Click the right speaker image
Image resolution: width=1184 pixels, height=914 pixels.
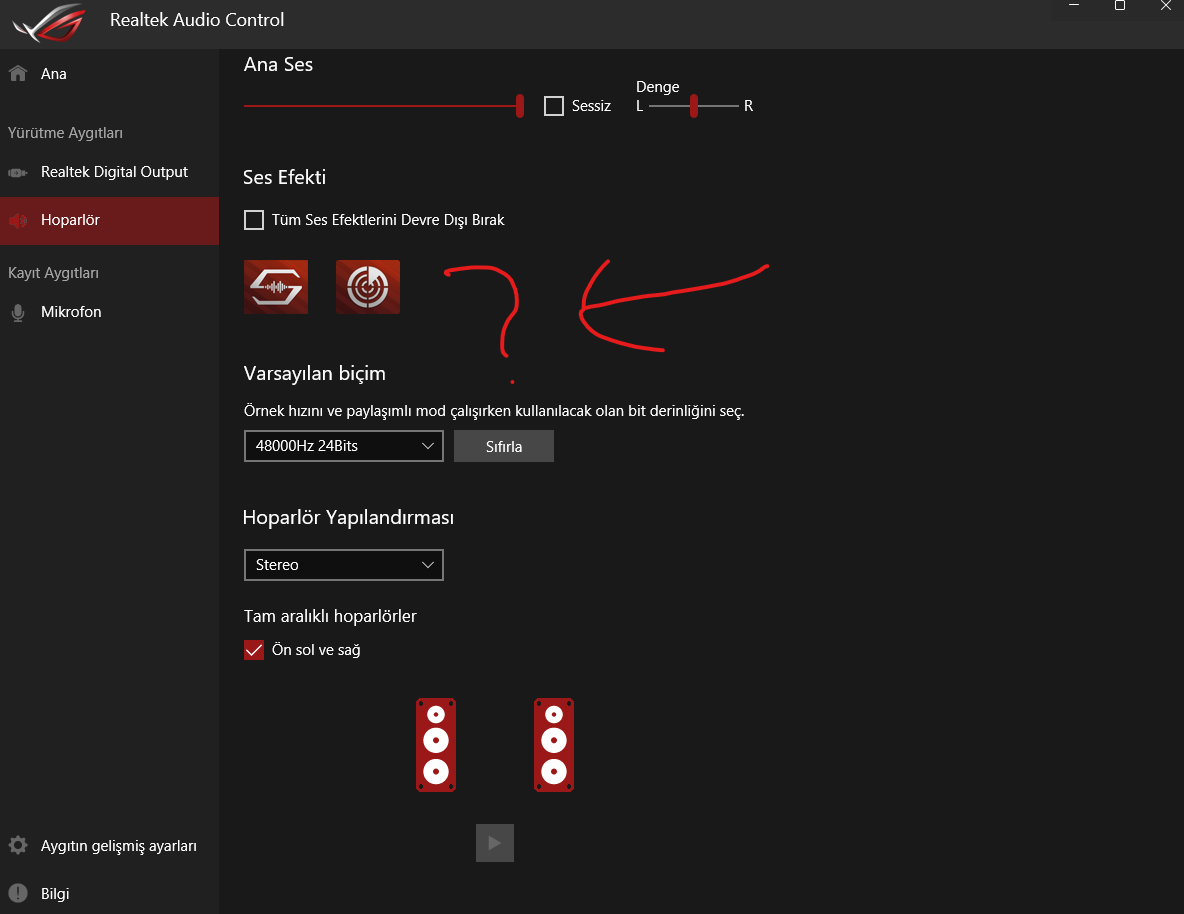pos(553,745)
